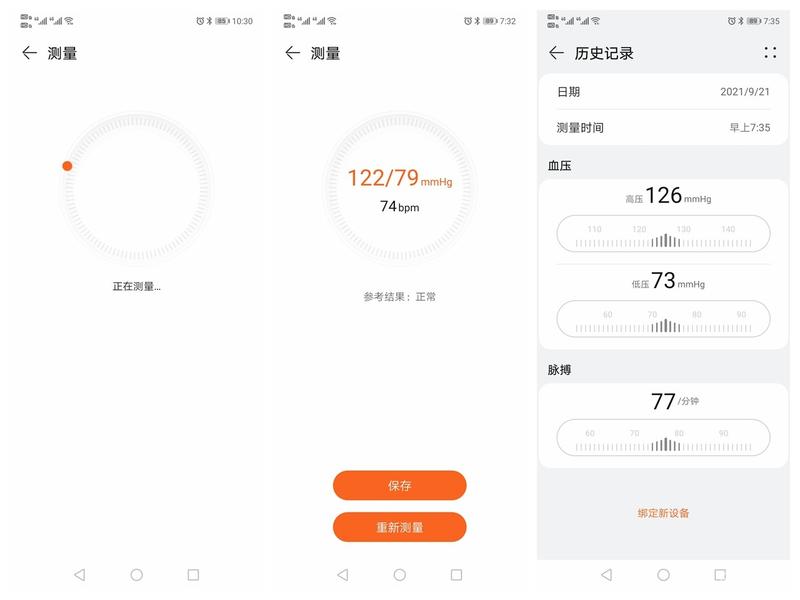The width and height of the screenshot is (800, 600).
Task: Select the 日期 2021/9/21 row
Action: click(x=663, y=92)
